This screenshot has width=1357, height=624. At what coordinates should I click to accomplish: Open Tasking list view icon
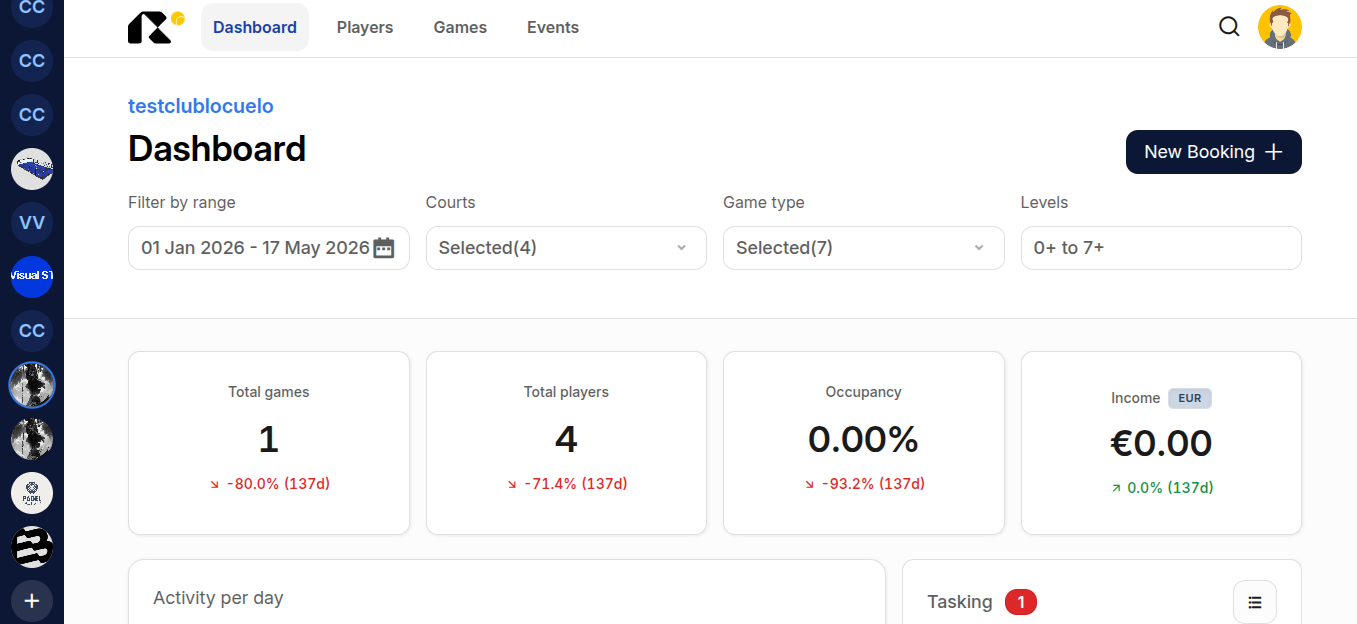point(1255,602)
